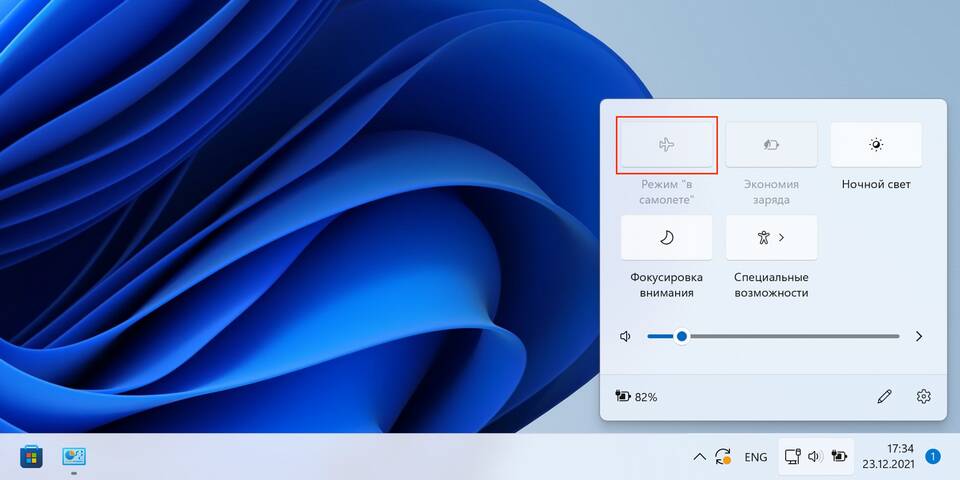Open notifications badge showing 1
Image resolution: width=960 pixels, height=480 pixels.
[933, 457]
